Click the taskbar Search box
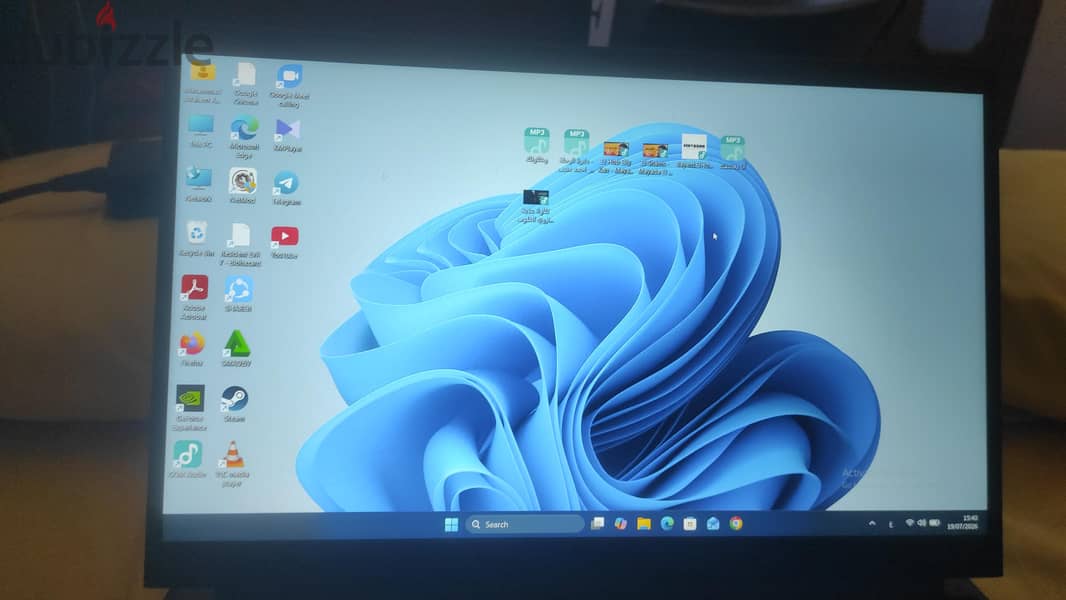The height and width of the screenshot is (600, 1066). [523, 524]
